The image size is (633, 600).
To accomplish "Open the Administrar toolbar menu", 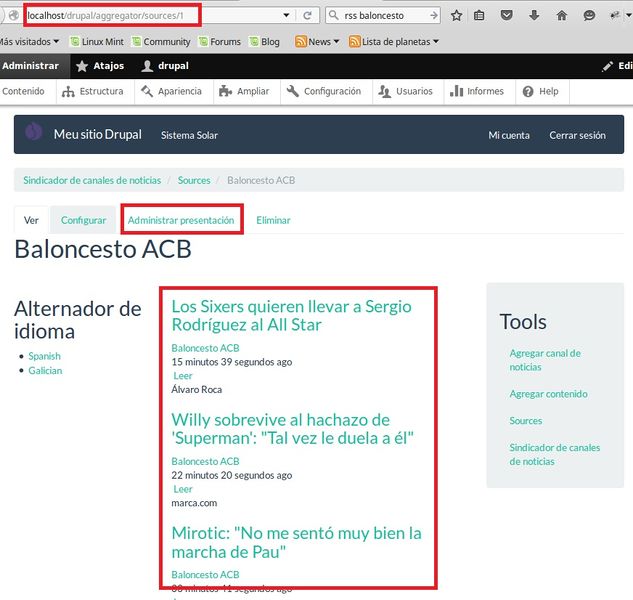I will click(31, 66).
